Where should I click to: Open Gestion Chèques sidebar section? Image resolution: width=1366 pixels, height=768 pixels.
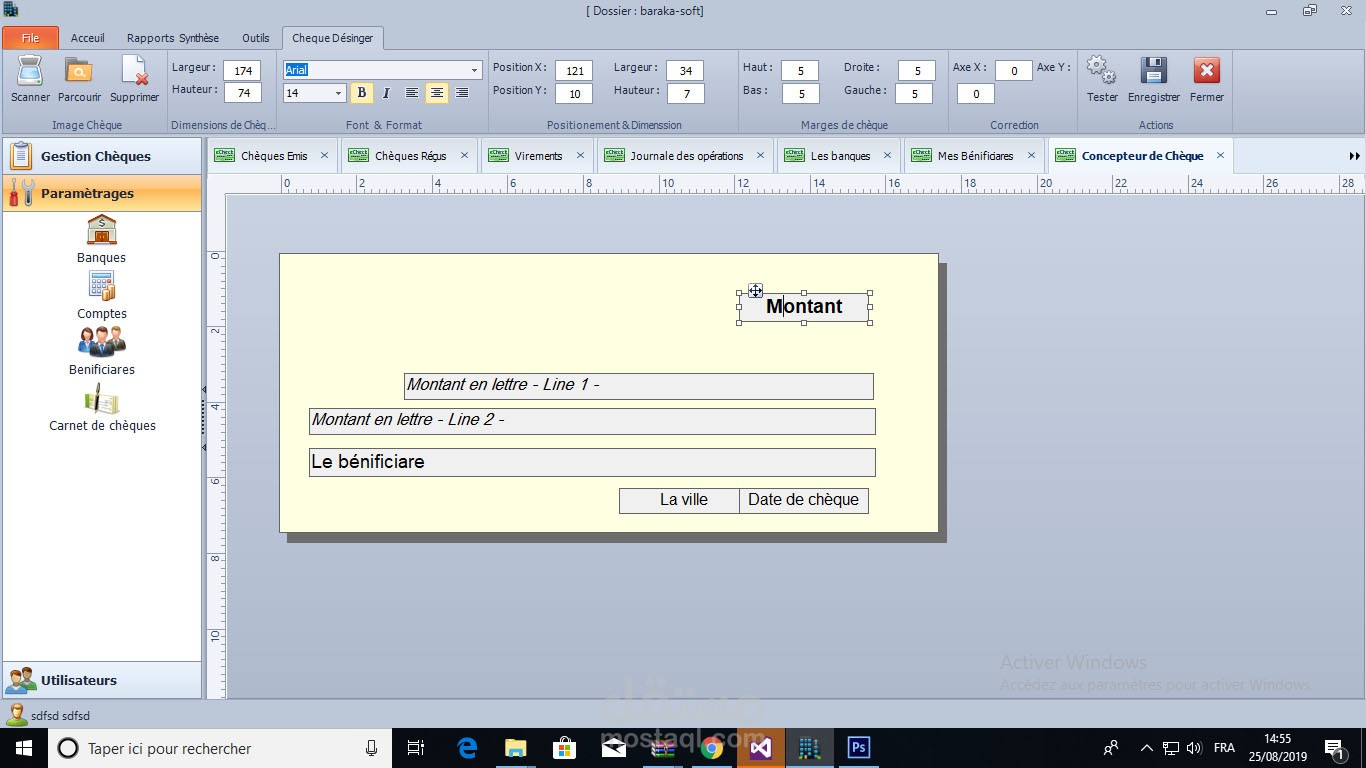click(x=102, y=156)
